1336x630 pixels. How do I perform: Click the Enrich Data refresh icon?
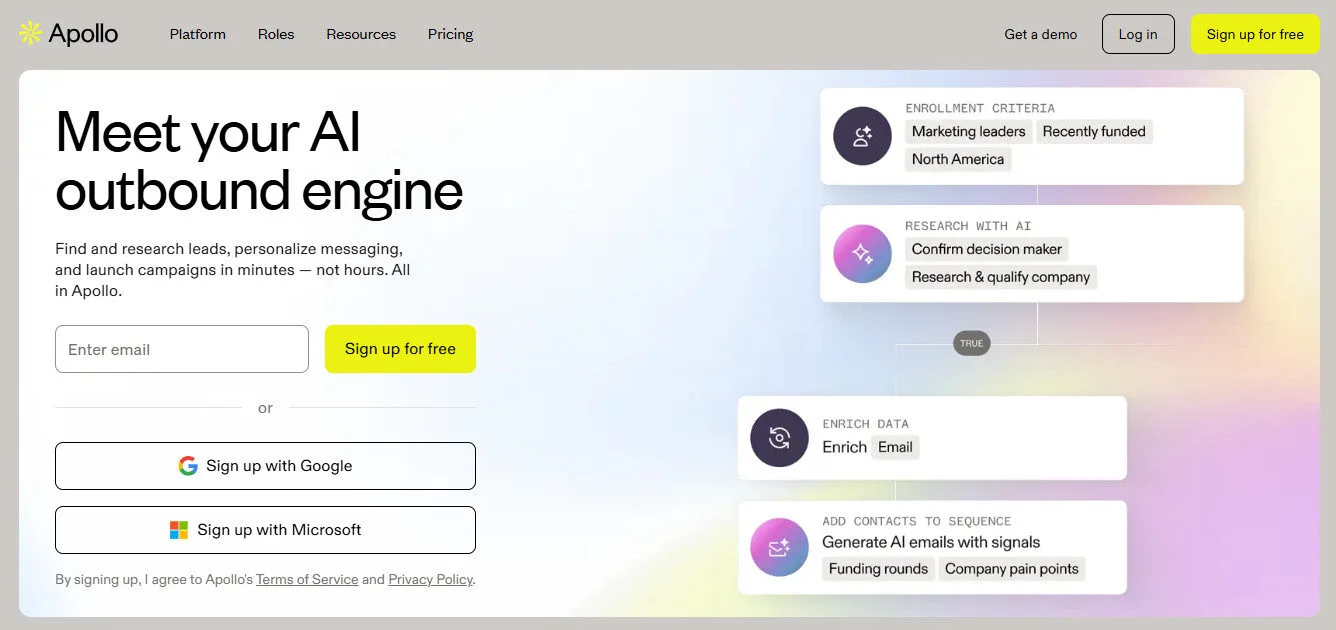point(779,438)
